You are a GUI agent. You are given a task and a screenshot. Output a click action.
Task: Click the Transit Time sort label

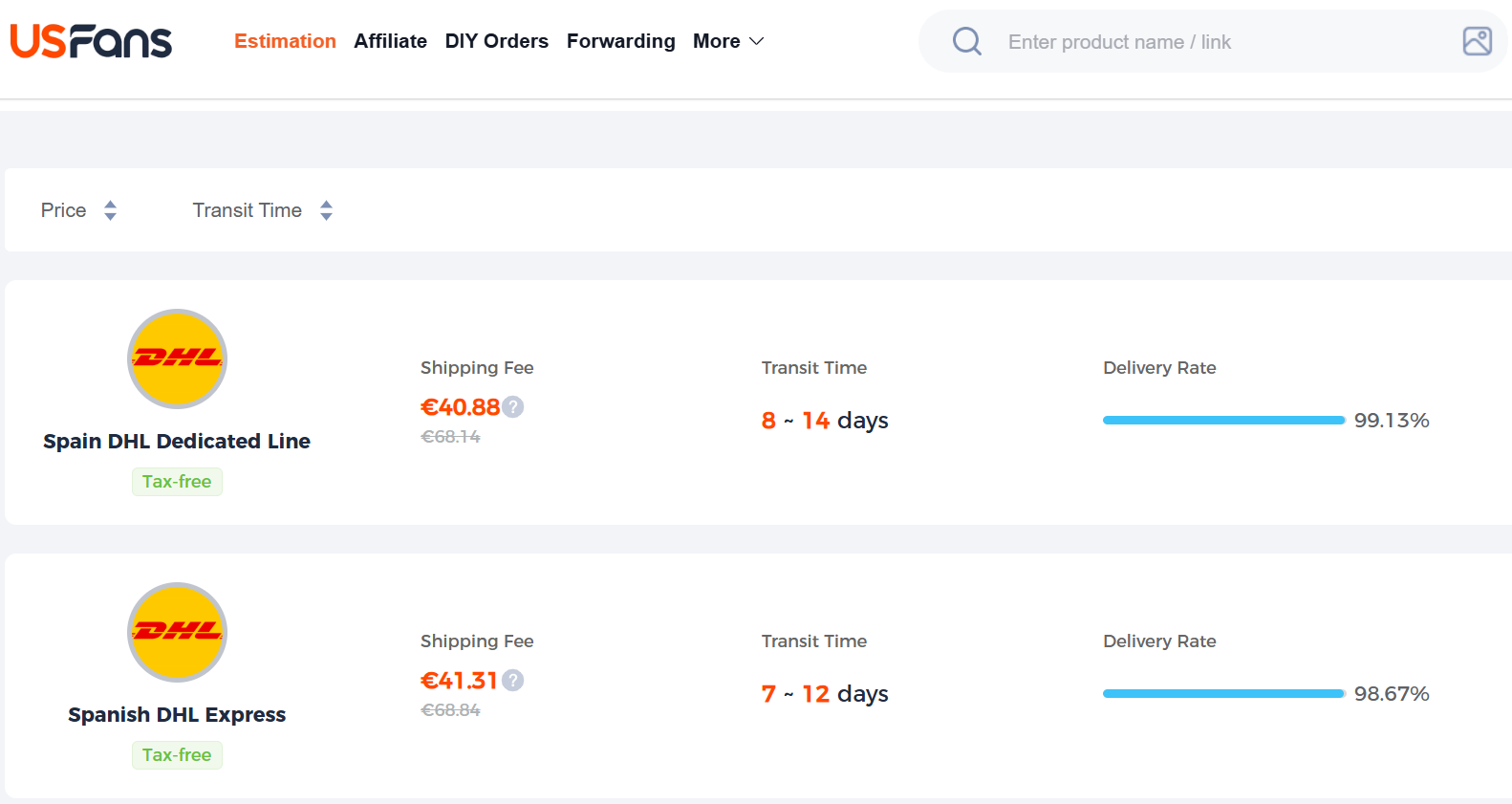click(247, 210)
